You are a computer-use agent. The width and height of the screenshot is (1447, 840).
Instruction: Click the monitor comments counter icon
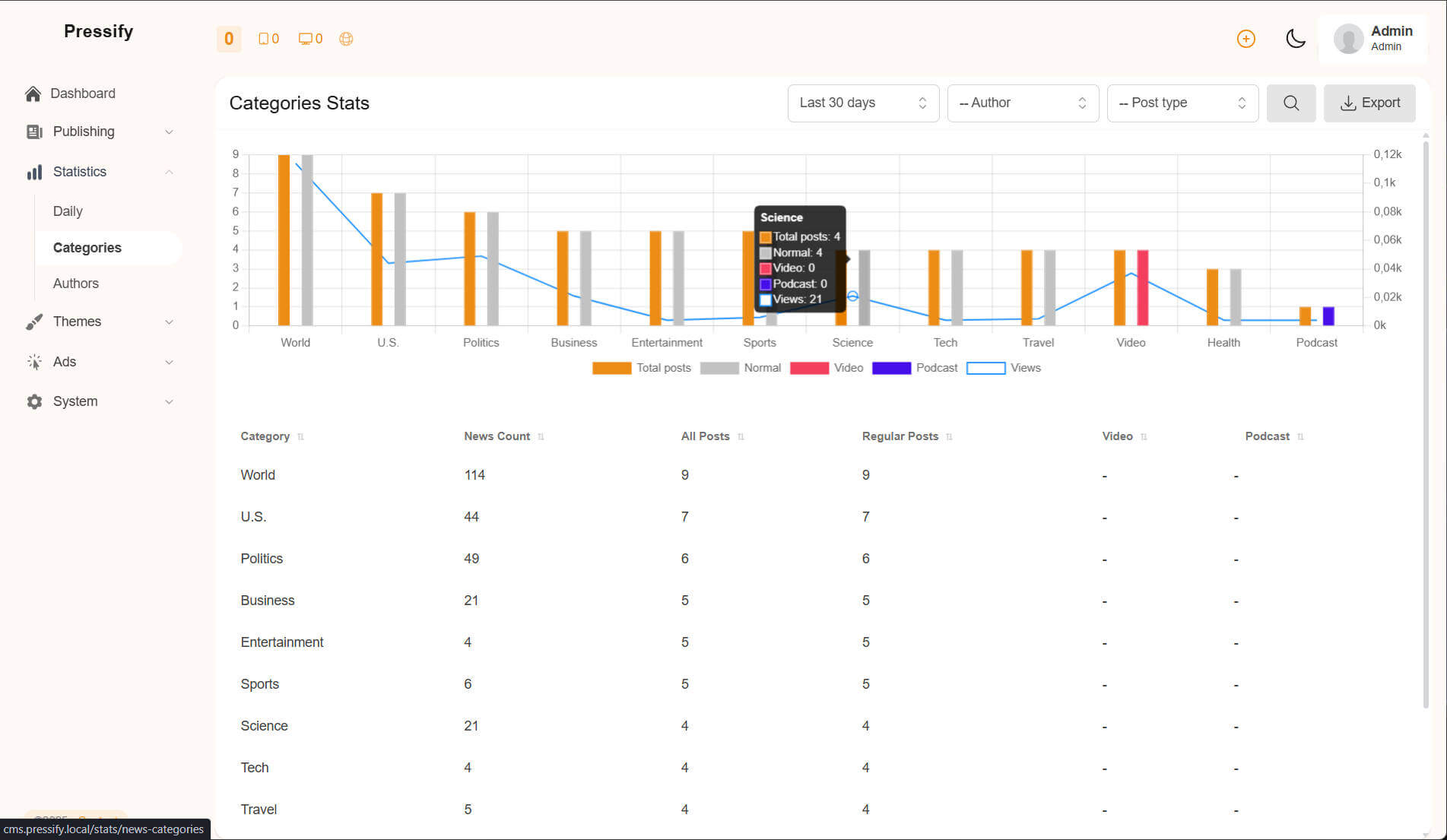306,39
